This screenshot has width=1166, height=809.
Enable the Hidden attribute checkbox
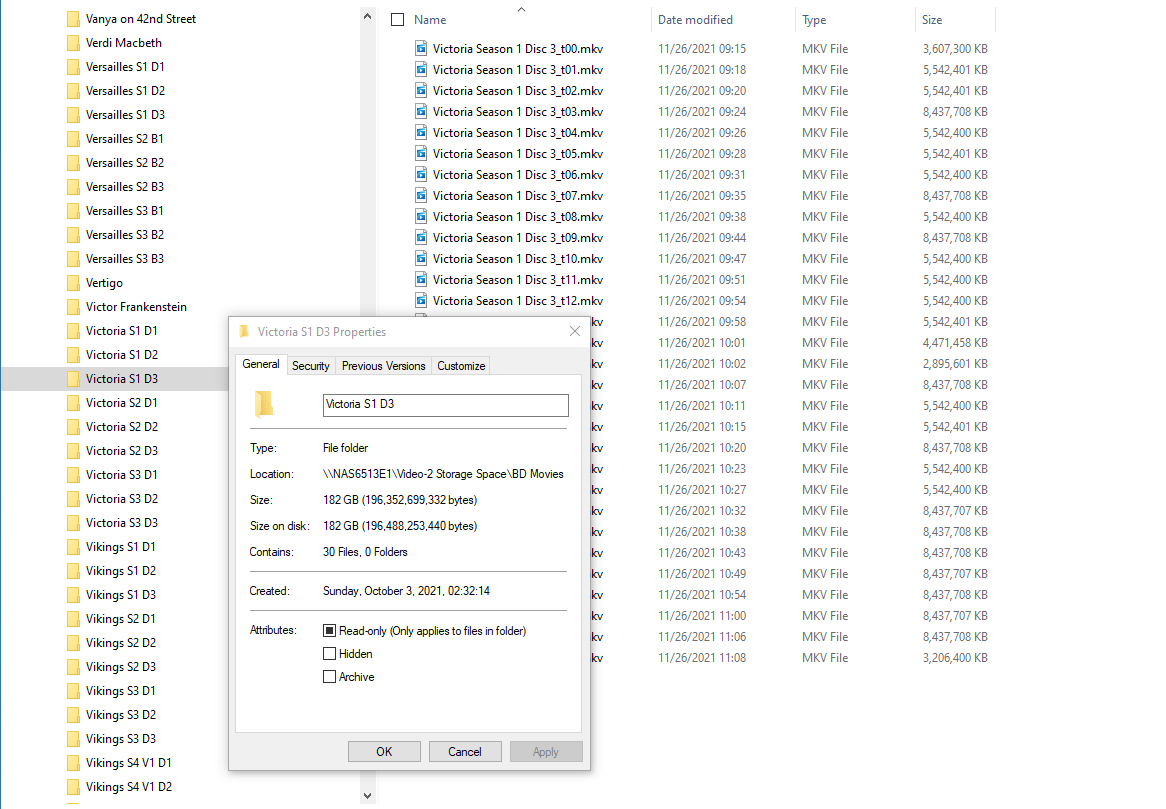pos(330,654)
